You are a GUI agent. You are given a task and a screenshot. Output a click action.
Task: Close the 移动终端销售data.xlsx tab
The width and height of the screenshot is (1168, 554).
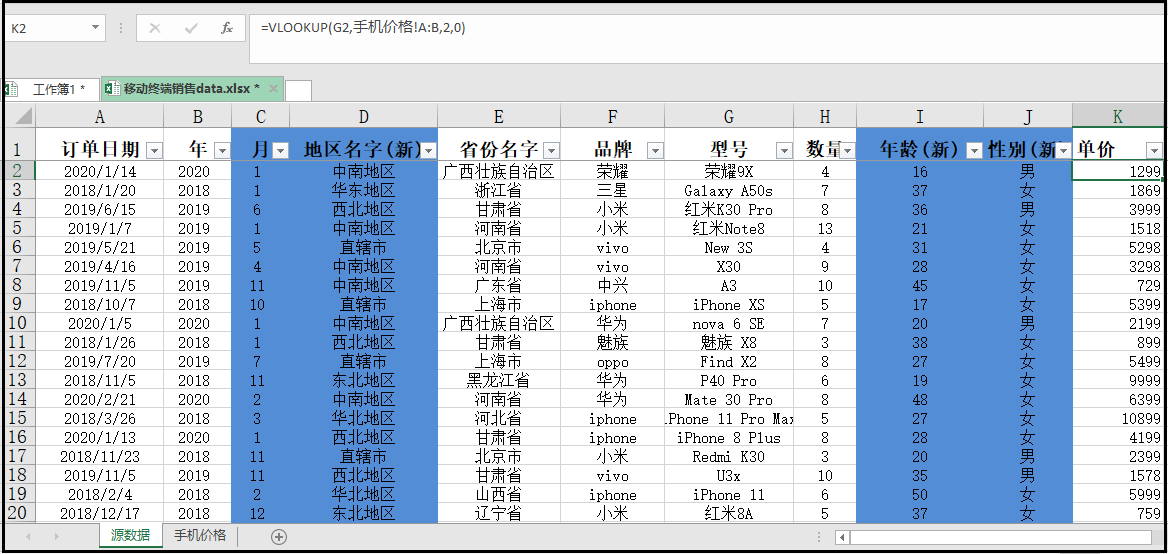pos(273,89)
